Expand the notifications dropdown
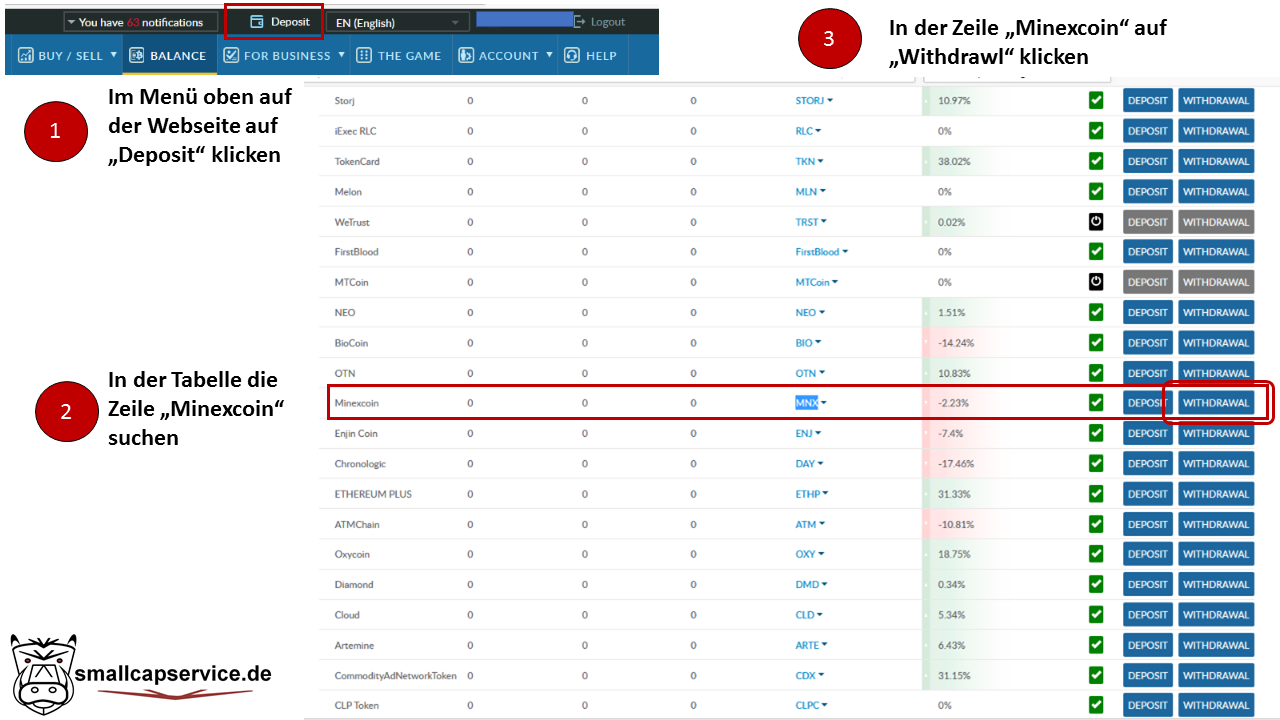 pyautogui.click(x=140, y=22)
